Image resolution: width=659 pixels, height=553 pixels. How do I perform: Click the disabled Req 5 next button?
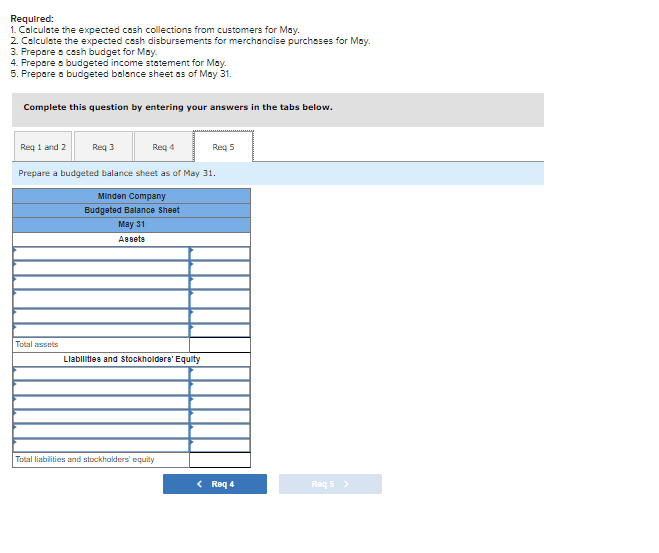click(x=330, y=484)
